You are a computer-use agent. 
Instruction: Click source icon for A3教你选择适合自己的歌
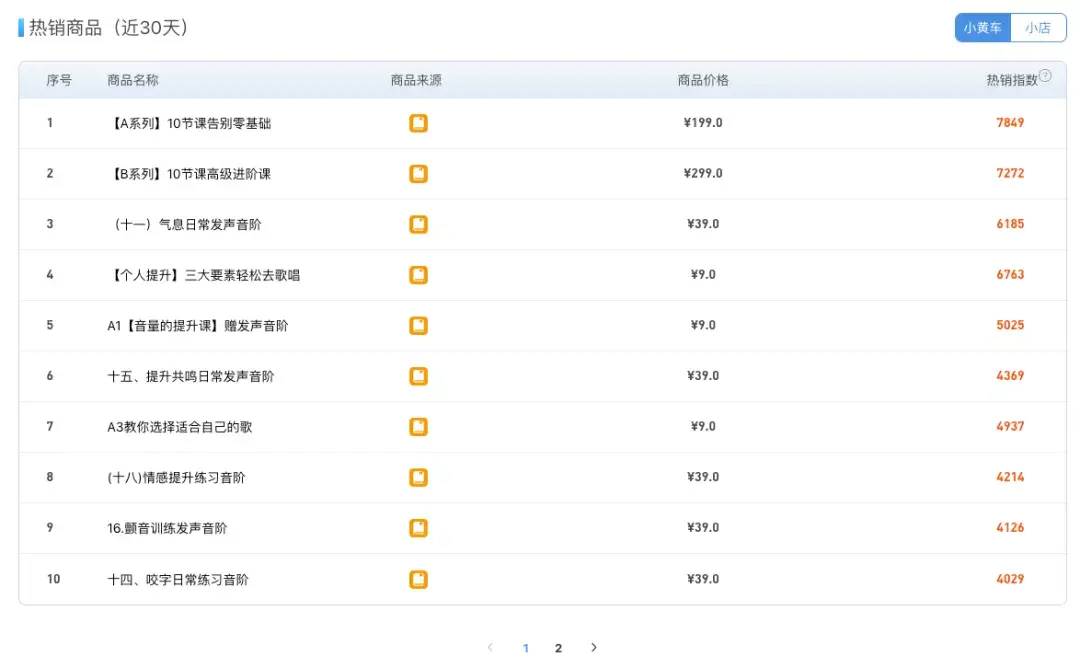pyautogui.click(x=418, y=427)
